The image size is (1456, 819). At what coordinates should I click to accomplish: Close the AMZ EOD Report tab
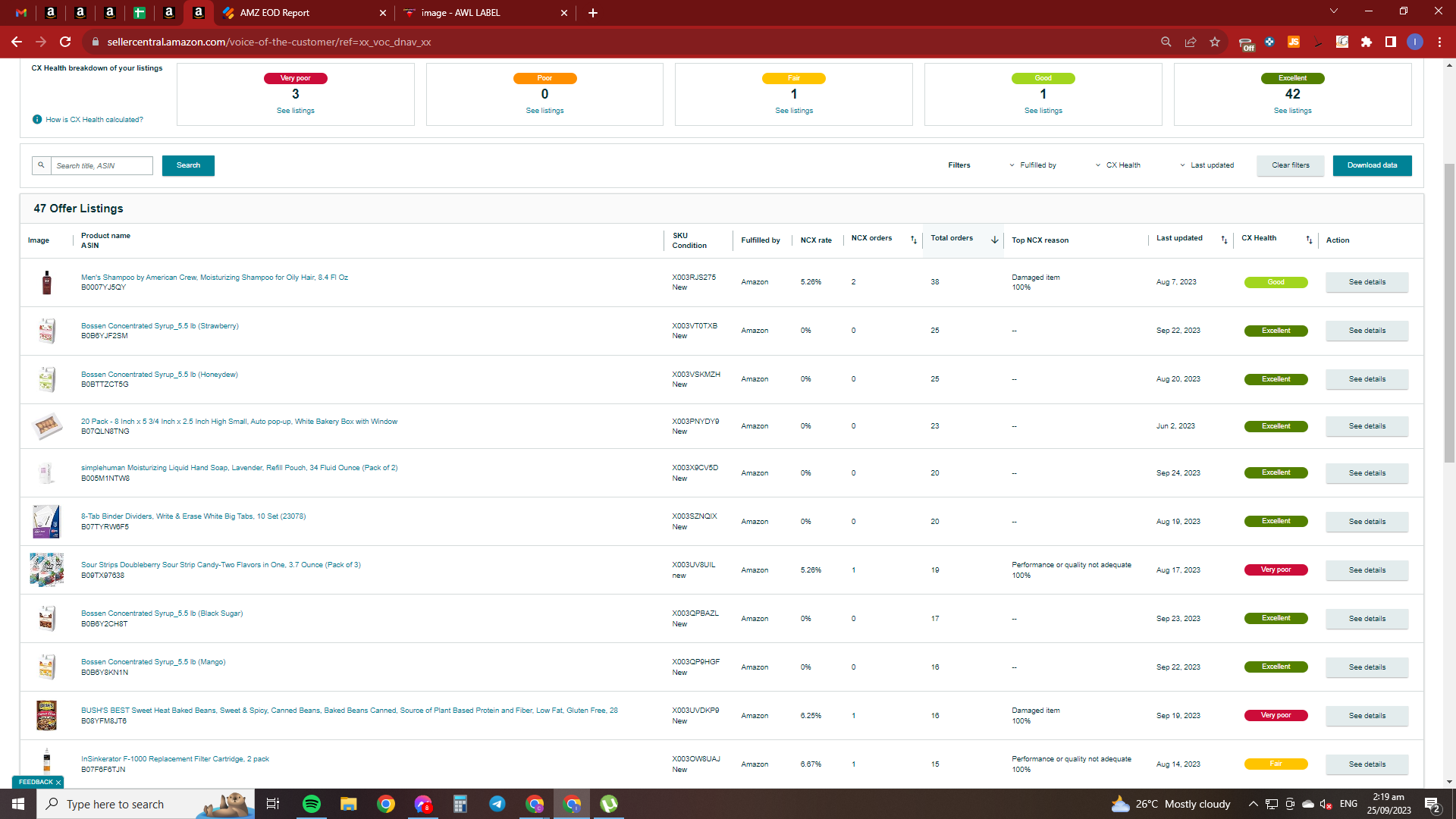[x=383, y=13]
